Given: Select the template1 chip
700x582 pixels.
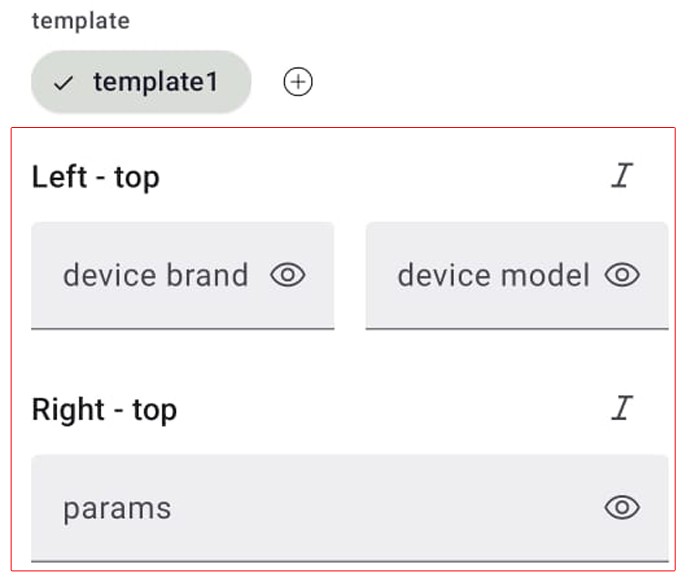Looking at the screenshot, I should (x=141, y=82).
